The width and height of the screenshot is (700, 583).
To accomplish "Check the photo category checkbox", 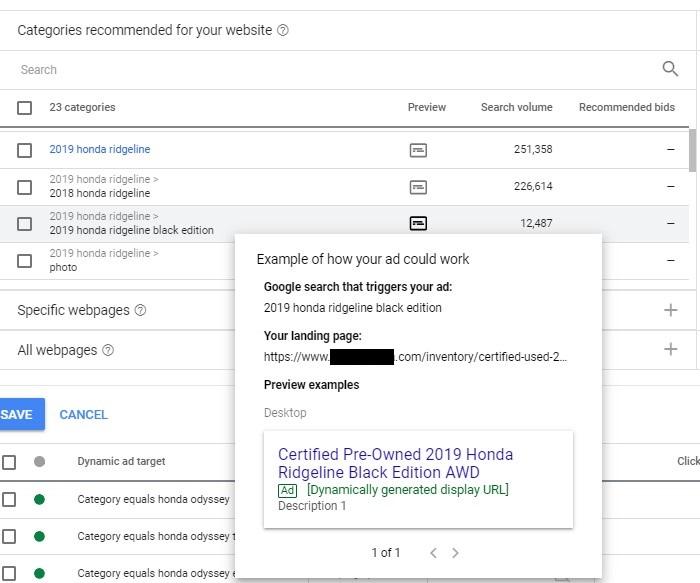I will point(25,261).
